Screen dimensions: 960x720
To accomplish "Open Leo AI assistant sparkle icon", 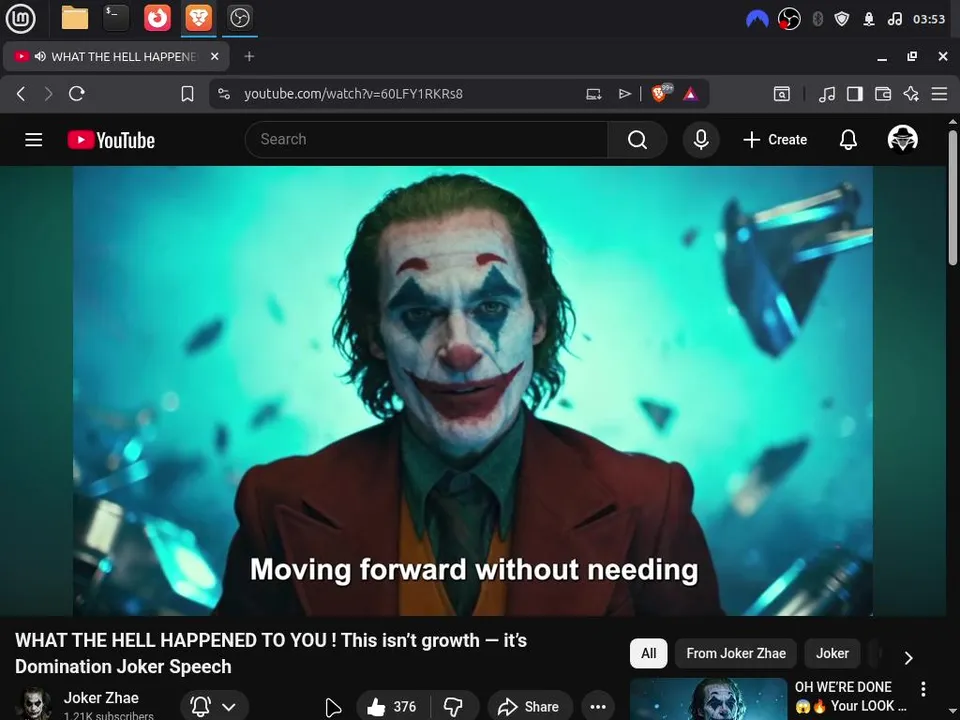I will point(911,94).
